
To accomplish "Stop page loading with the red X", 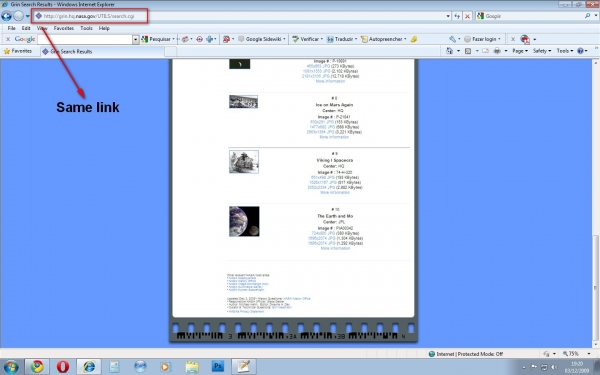I will 467,16.
